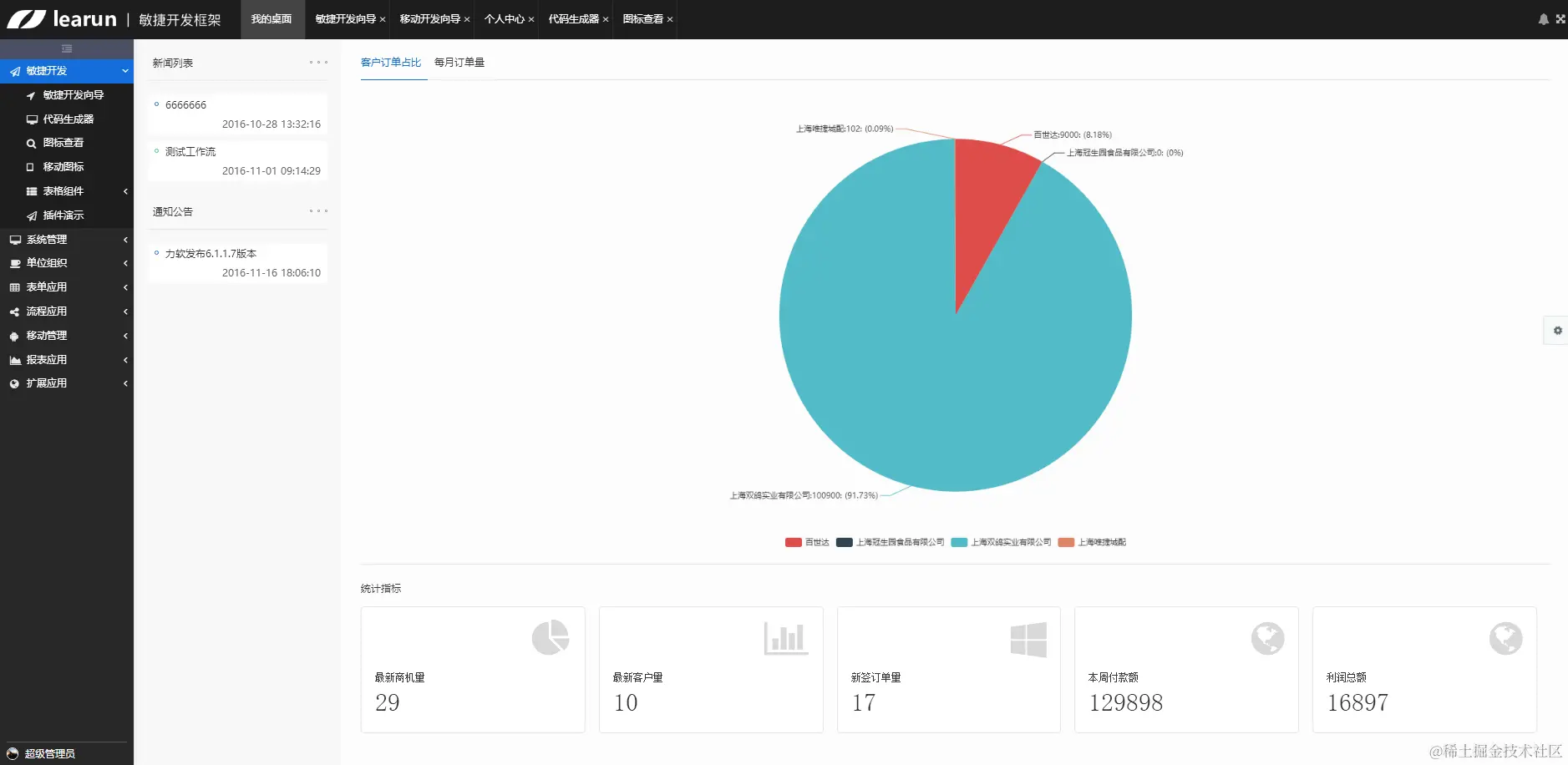Expand the 报表应用 menu
The height and width of the screenshot is (765, 1568).
67,360
